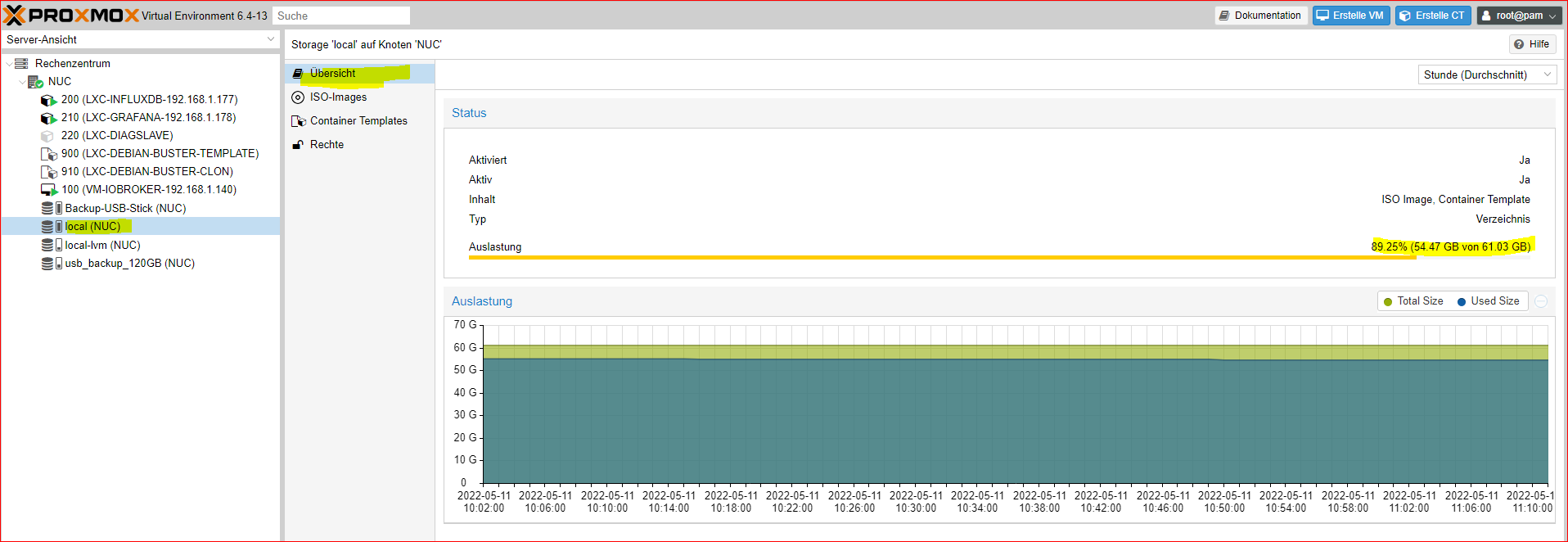Screen dimensions: 1568x542
Task: Click storage icon of local (NUC)
Action: click(52, 227)
